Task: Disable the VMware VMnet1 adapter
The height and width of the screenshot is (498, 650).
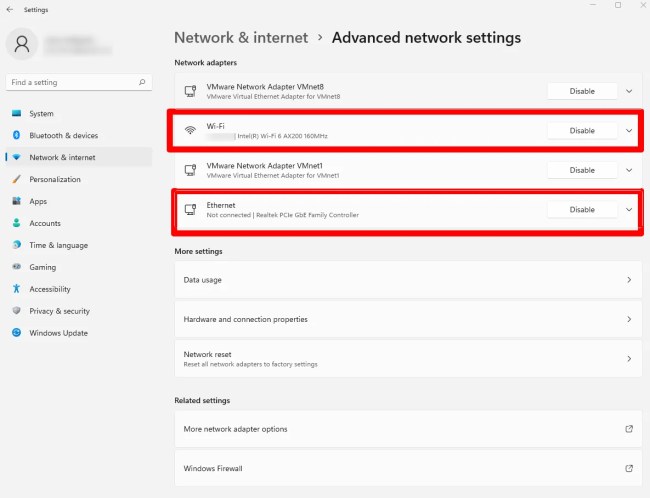Action: (582, 170)
